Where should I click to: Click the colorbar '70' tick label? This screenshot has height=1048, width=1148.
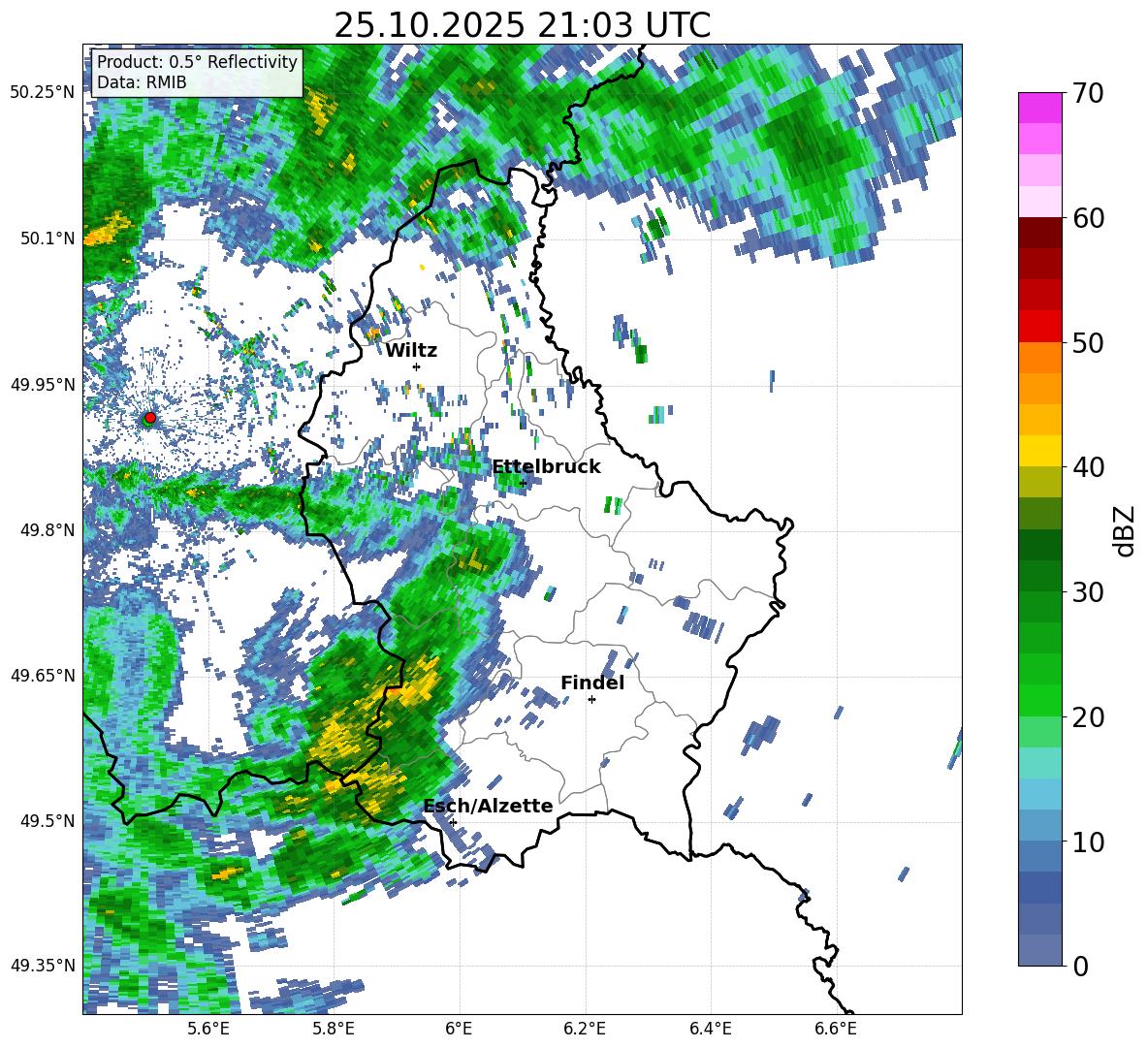pyautogui.click(x=1088, y=94)
